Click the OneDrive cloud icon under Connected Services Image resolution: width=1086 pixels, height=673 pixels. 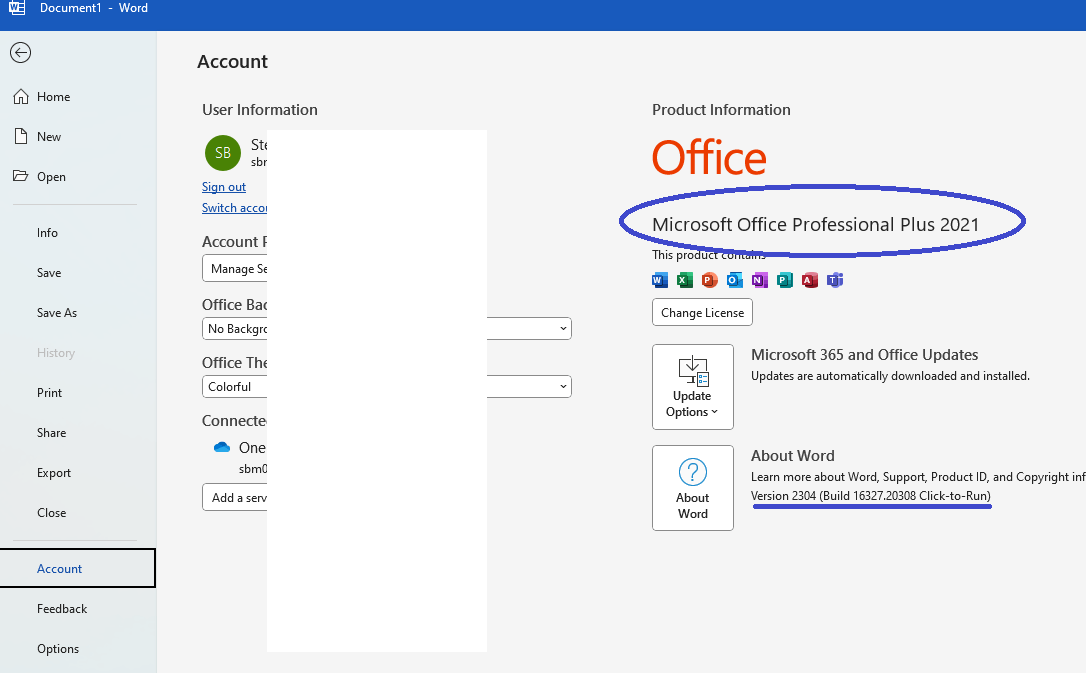222,447
